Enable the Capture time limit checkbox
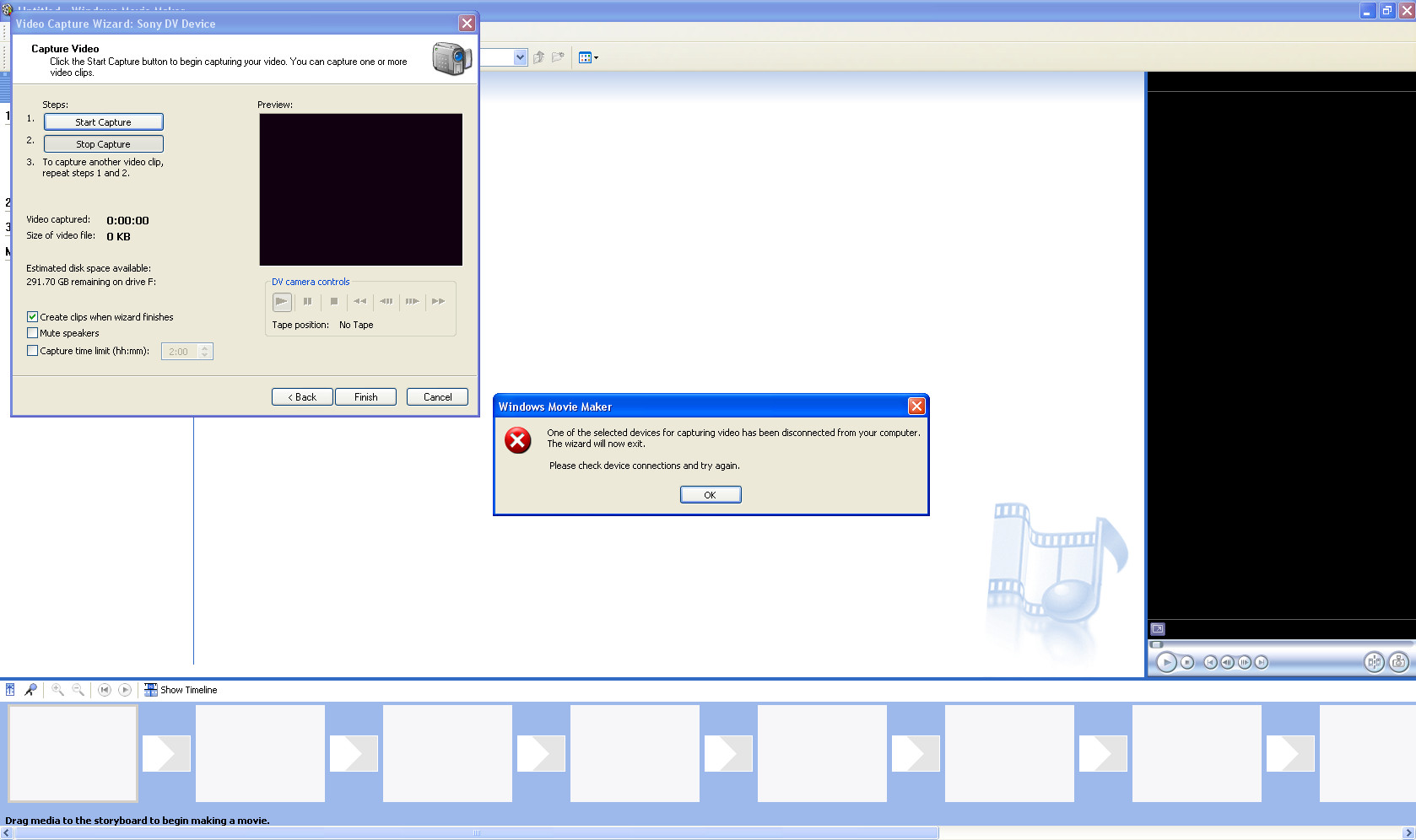The image size is (1416, 840). [32, 351]
